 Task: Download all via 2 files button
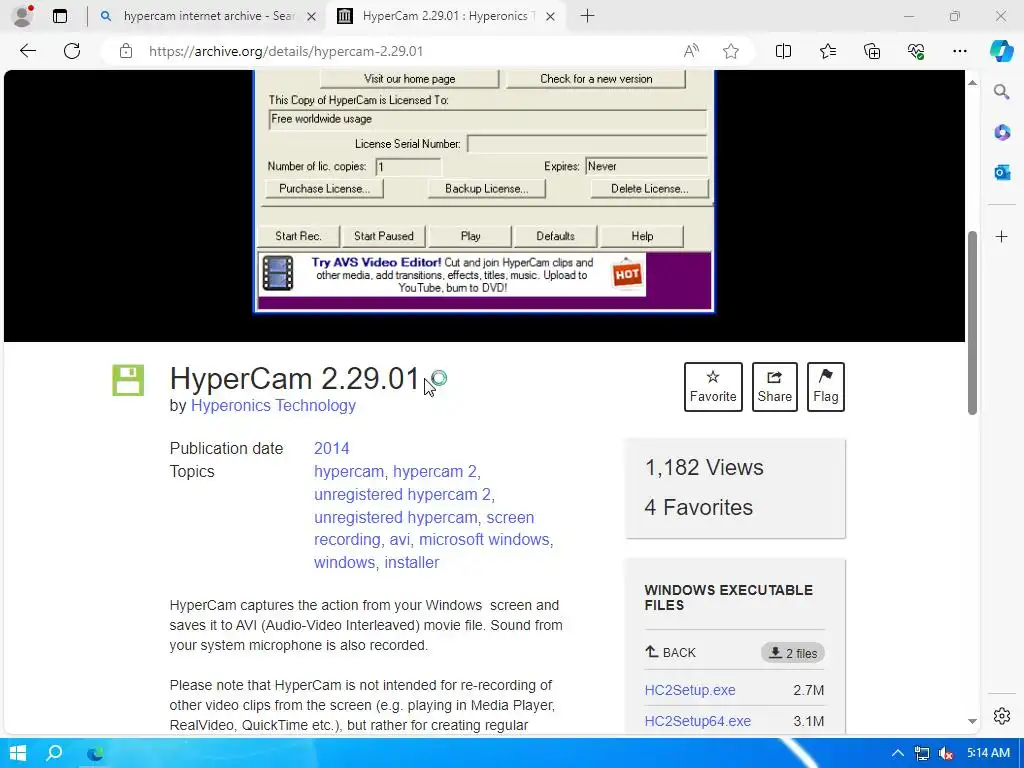pos(793,653)
